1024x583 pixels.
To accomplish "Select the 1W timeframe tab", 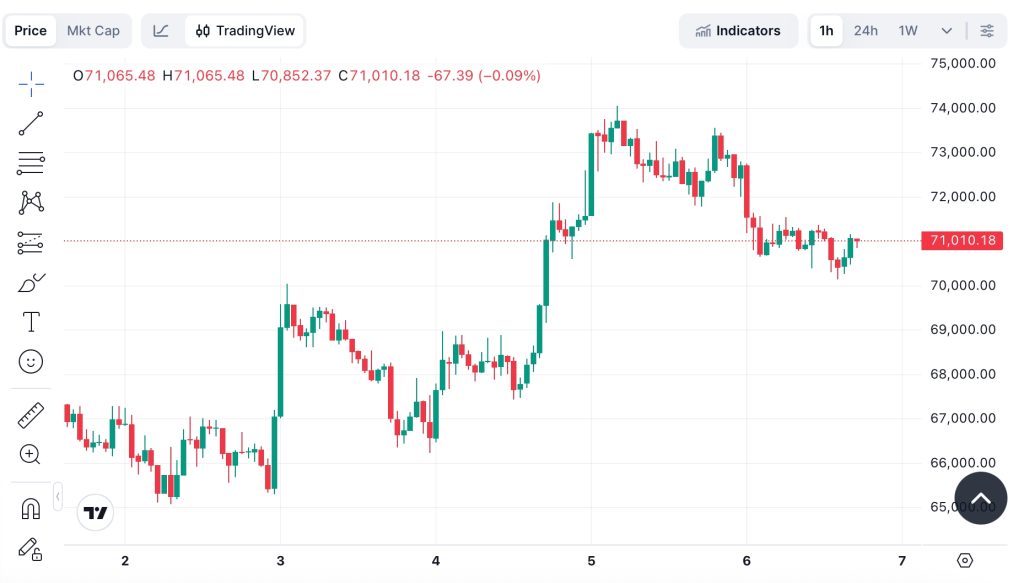I will tap(906, 30).
